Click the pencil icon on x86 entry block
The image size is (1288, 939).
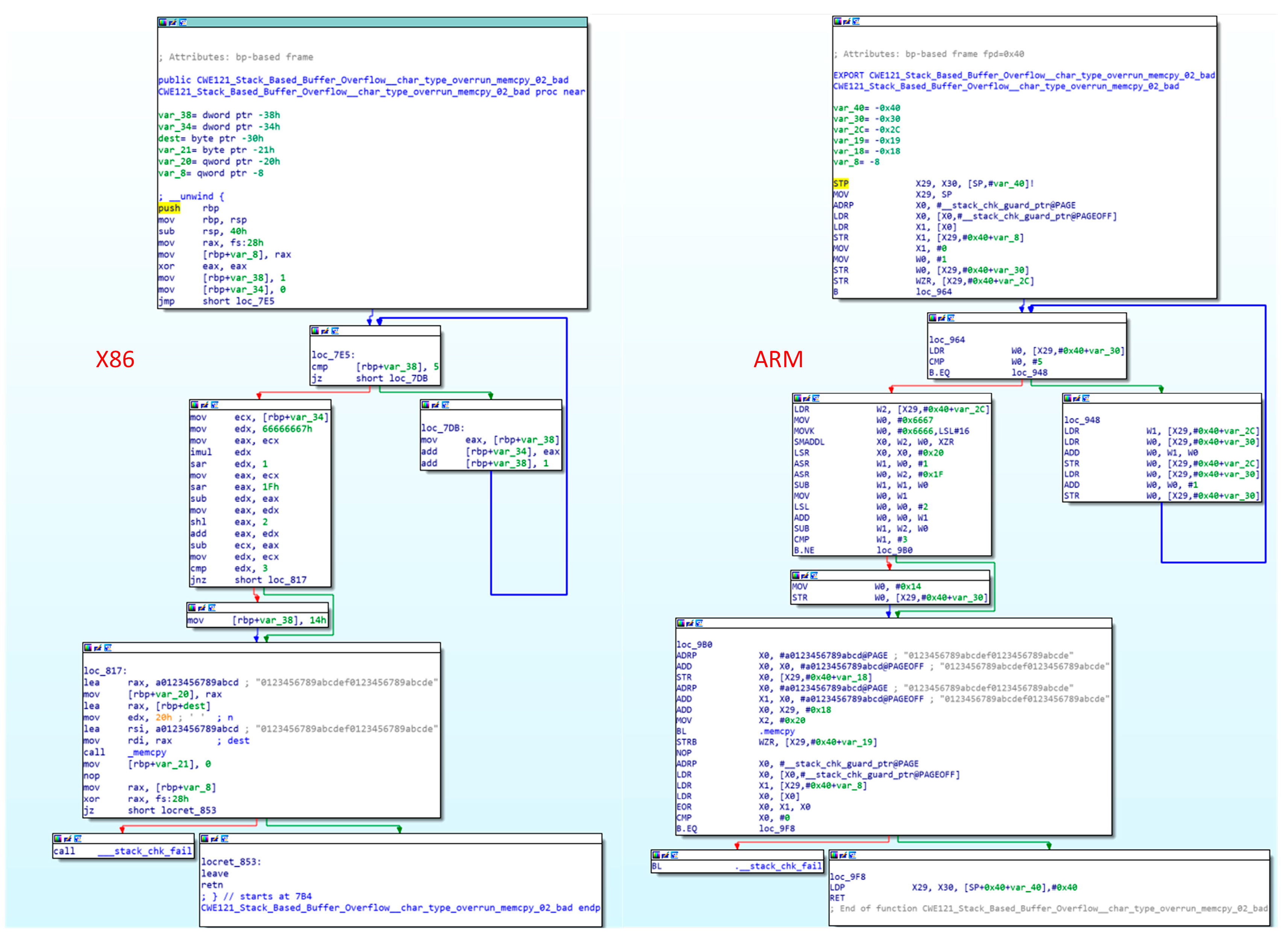tap(172, 22)
